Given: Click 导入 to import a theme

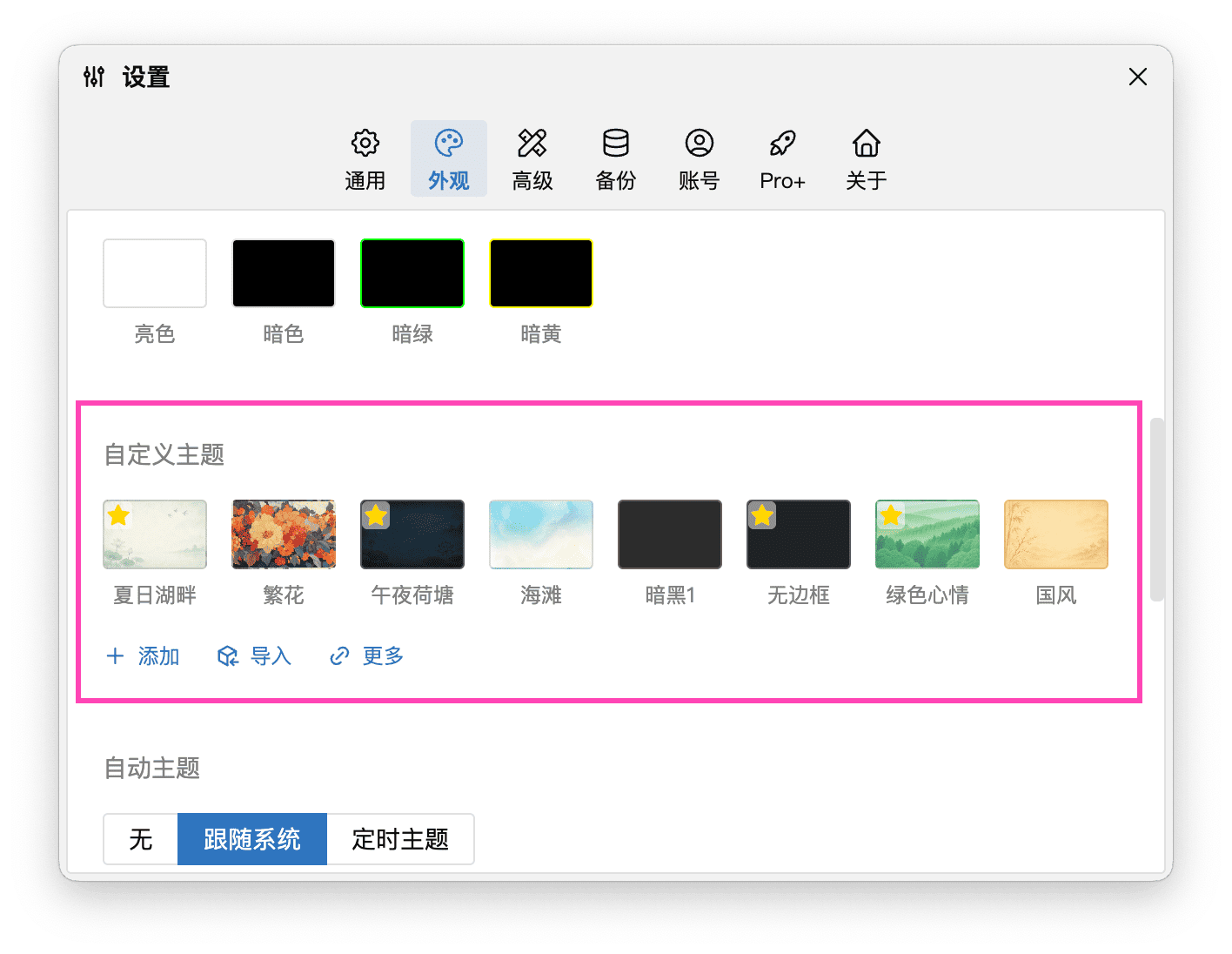Looking at the screenshot, I should point(254,656).
